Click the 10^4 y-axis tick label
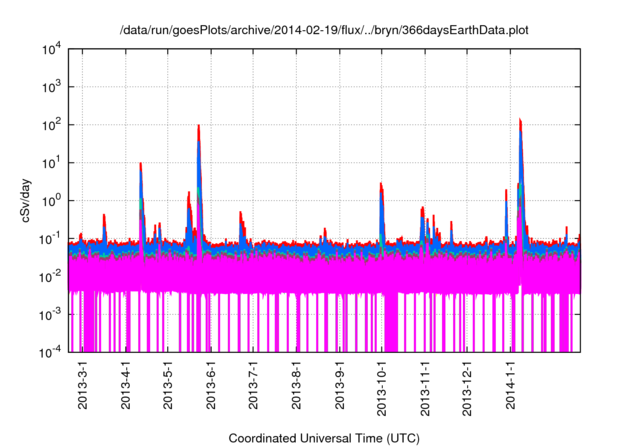The width and height of the screenshot is (640, 448). coord(54,49)
